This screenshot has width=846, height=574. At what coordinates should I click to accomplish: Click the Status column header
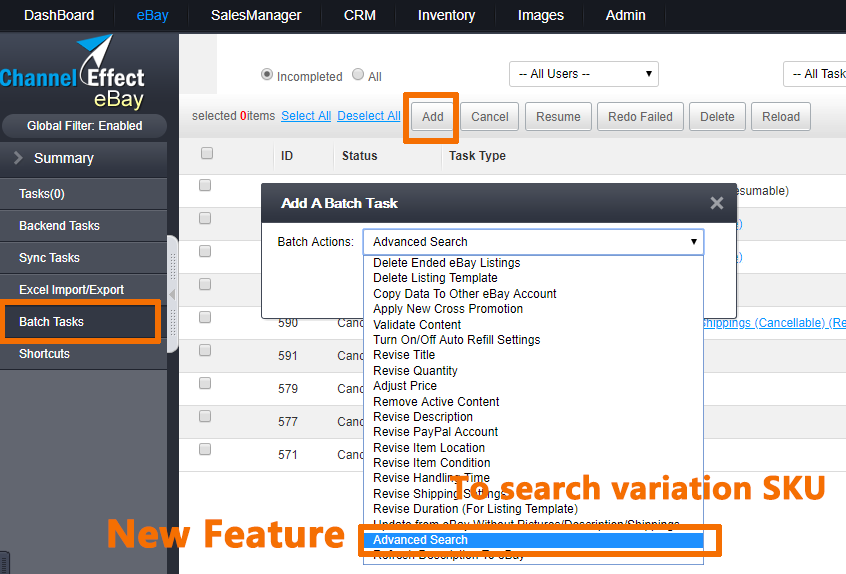click(359, 156)
